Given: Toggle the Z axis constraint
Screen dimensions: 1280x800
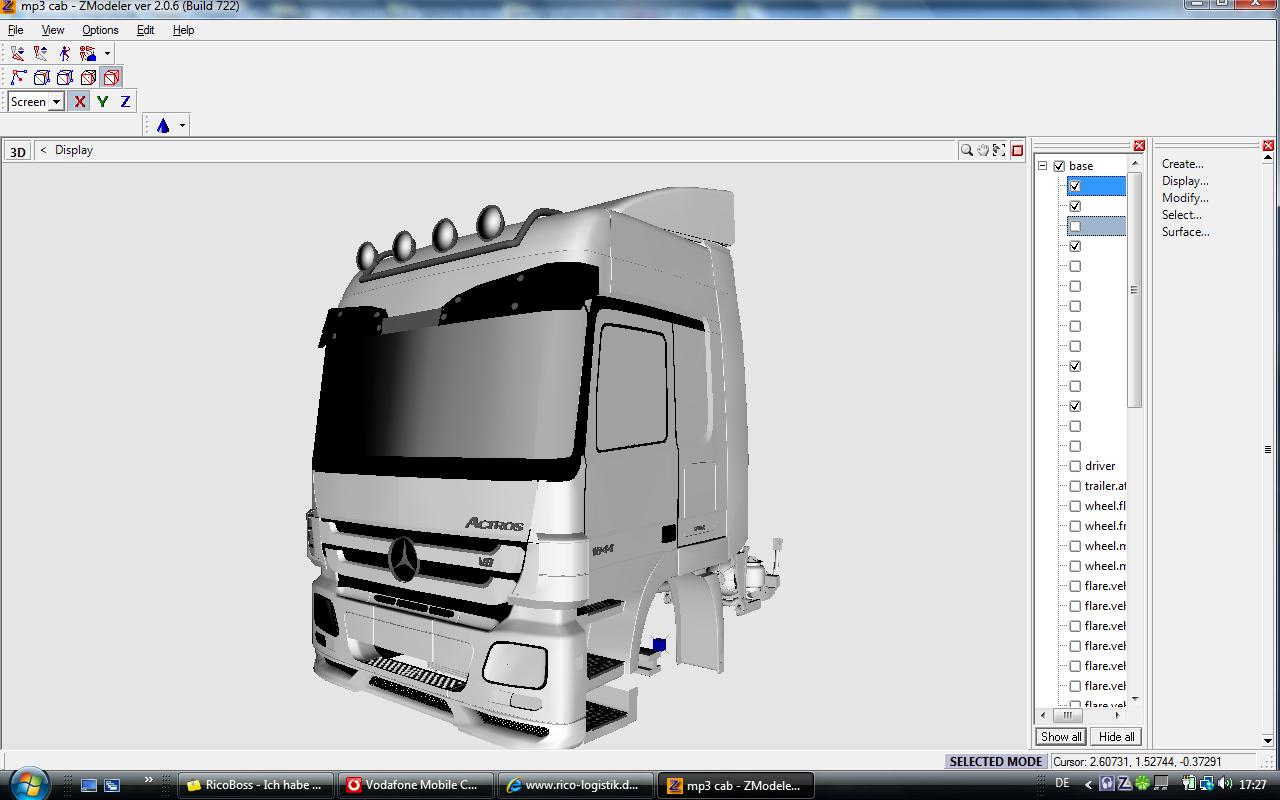Looking at the screenshot, I should 125,101.
